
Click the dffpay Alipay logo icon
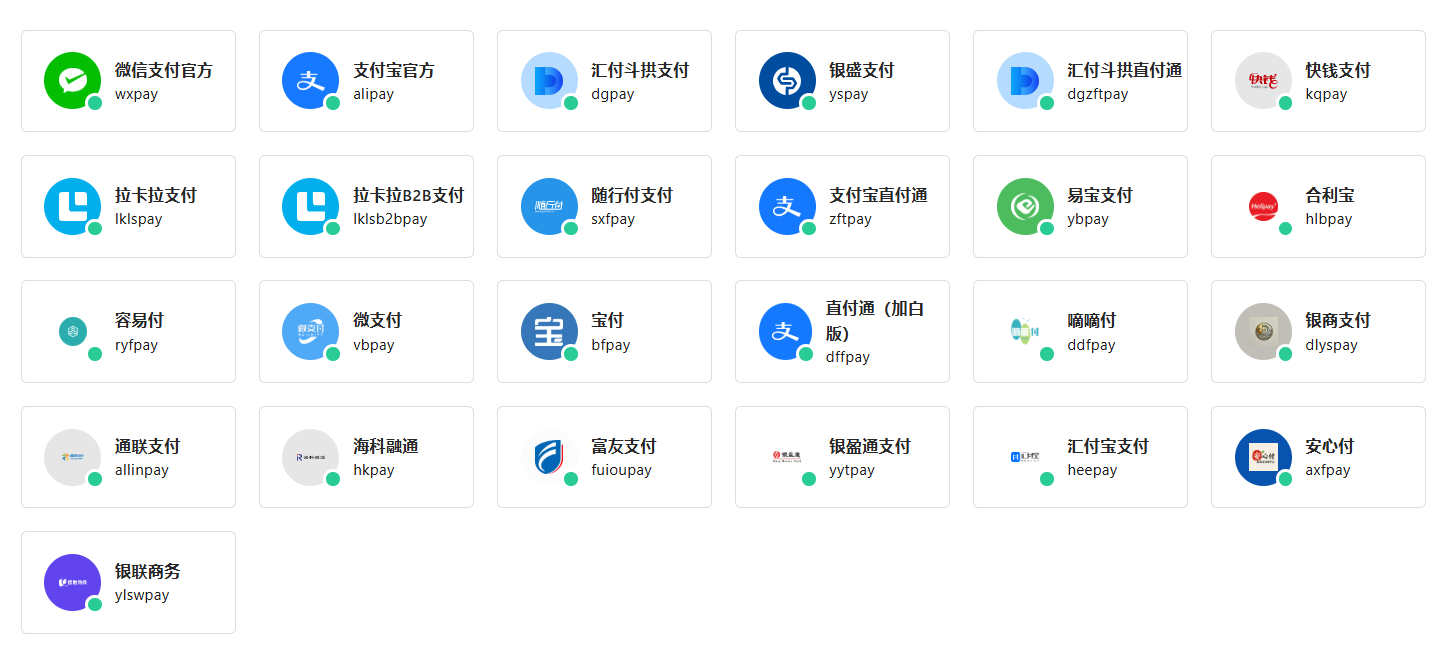click(x=787, y=332)
